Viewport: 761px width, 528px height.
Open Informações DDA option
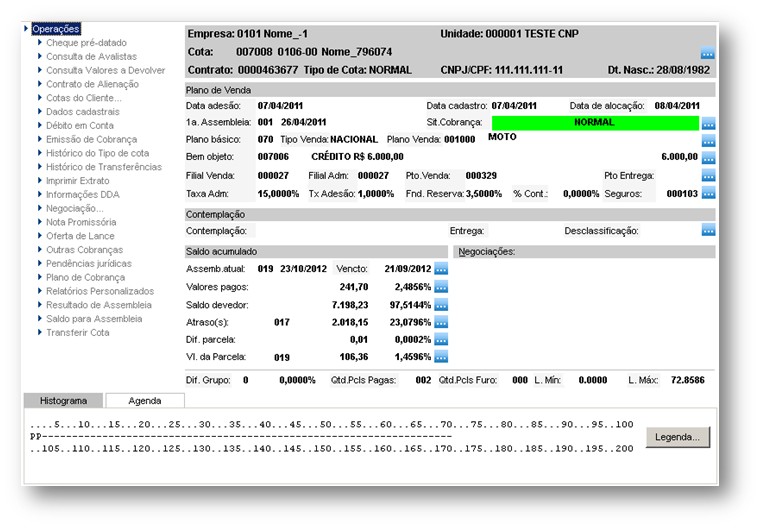(x=83, y=195)
